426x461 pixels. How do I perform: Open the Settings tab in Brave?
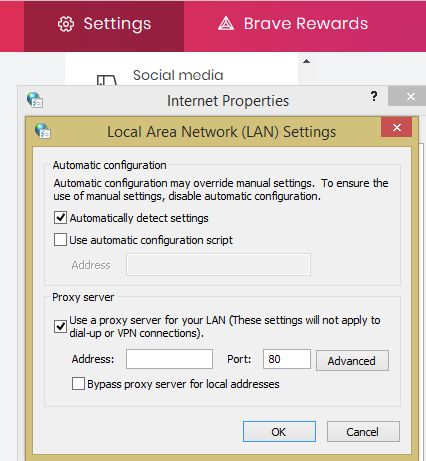click(104, 26)
